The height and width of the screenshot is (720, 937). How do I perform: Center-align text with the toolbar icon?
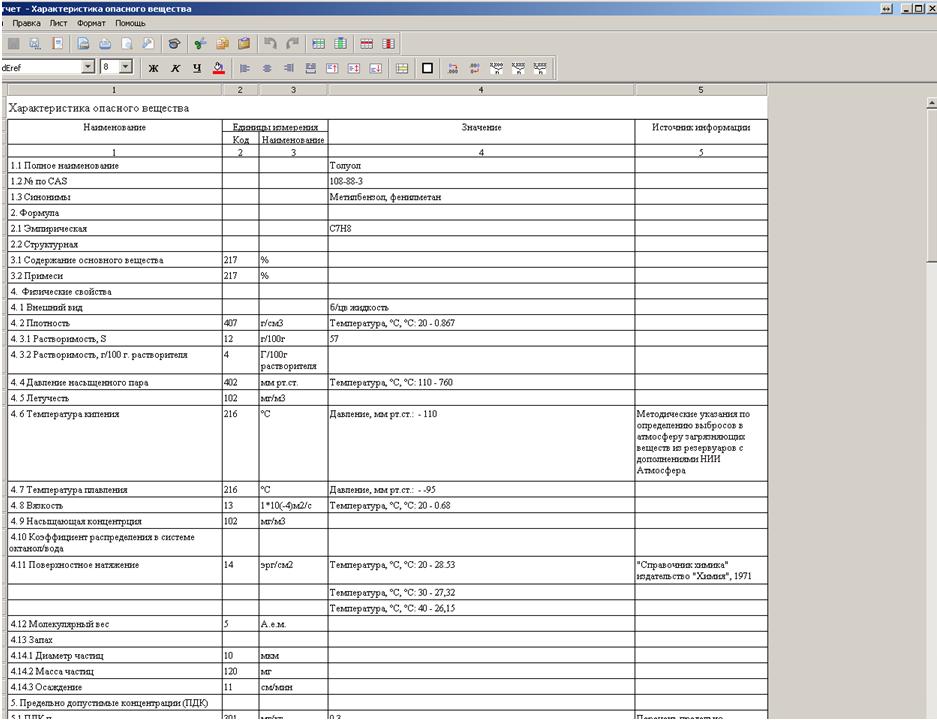pyautogui.click(x=266, y=69)
